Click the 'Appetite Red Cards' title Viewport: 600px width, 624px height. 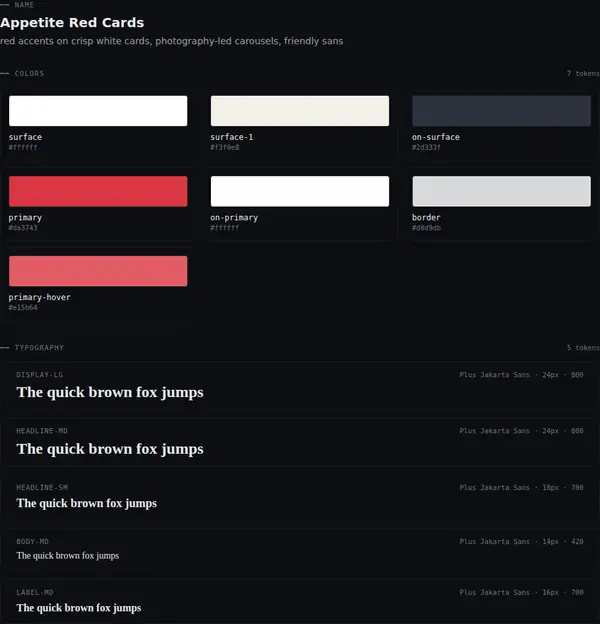(x=72, y=23)
